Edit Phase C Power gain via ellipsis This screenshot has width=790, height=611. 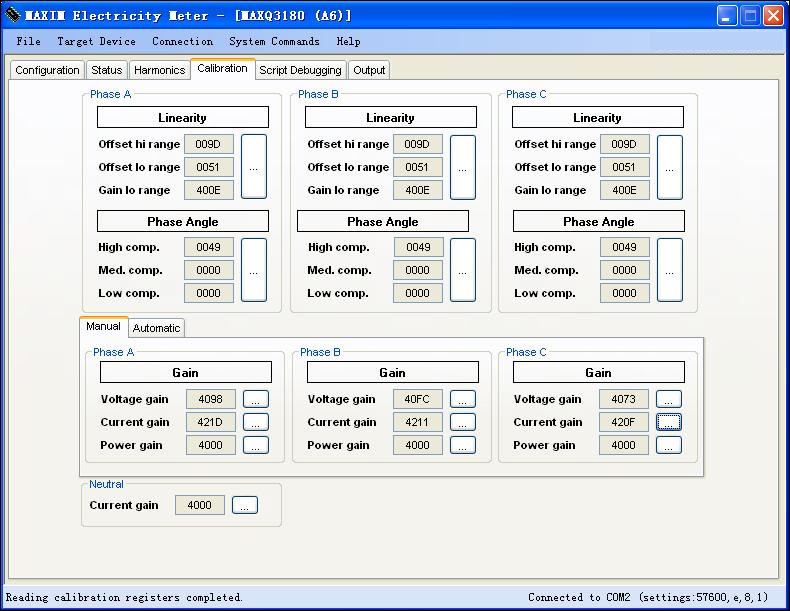(x=668, y=445)
